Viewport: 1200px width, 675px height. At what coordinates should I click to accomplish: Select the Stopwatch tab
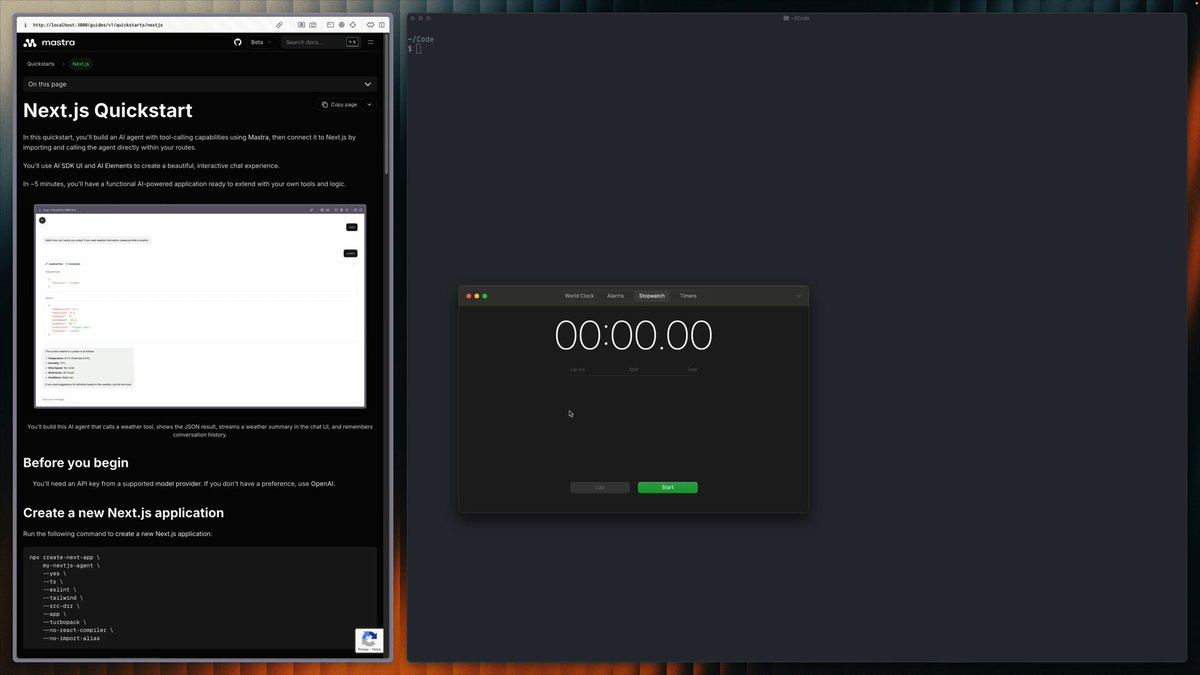(x=652, y=296)
